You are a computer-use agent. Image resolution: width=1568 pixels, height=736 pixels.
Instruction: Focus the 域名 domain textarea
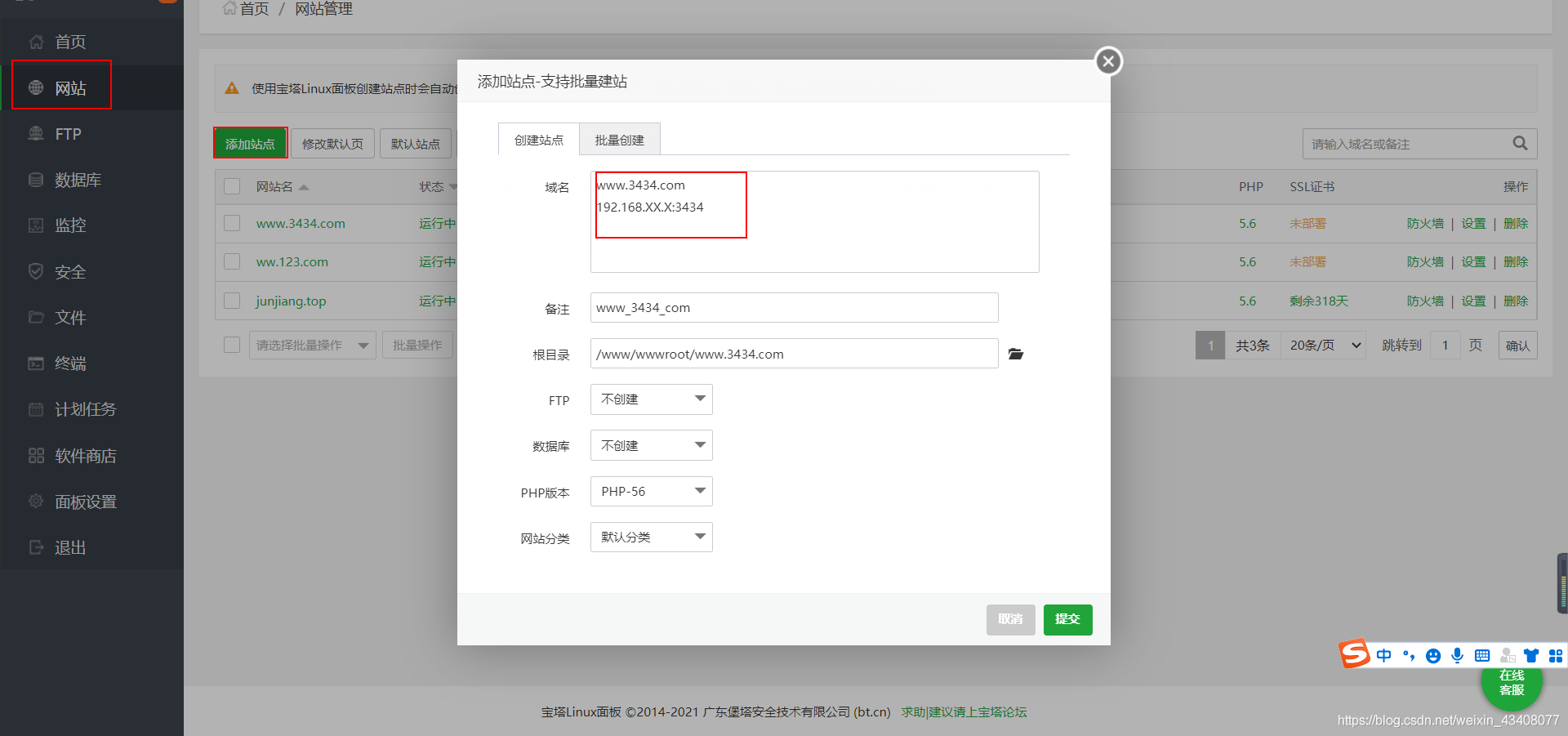point(815,221)
